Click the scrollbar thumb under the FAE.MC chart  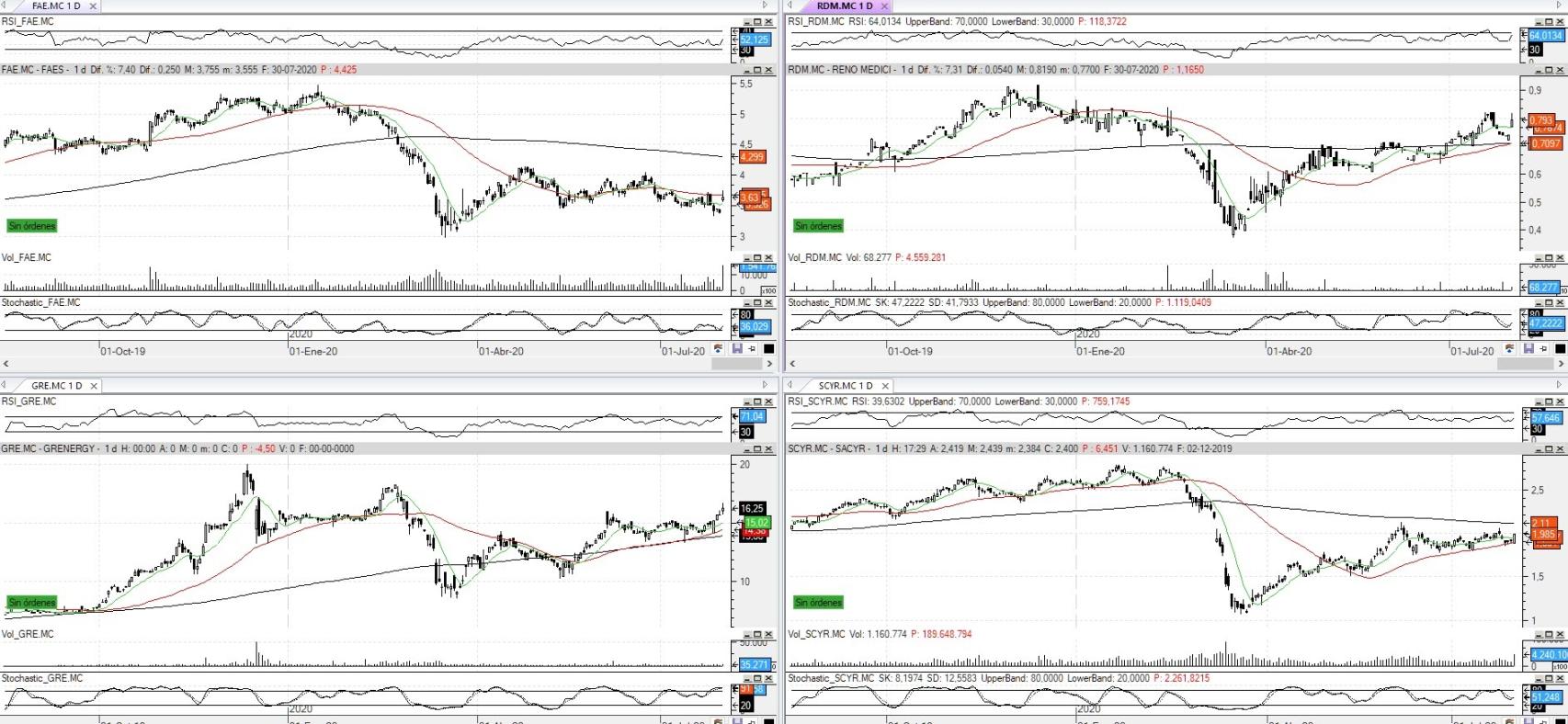click(737, 364)
